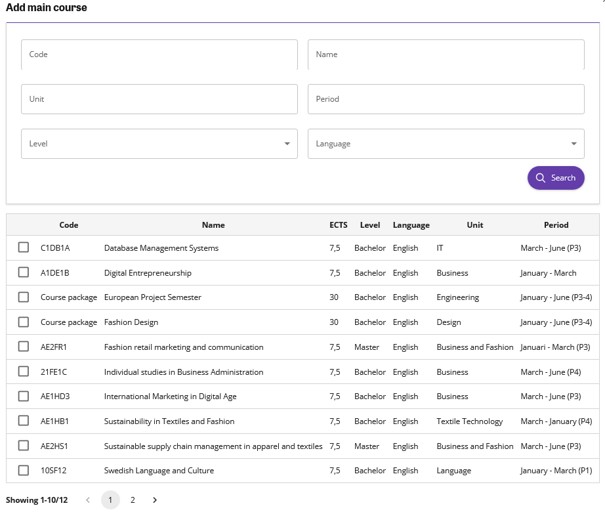Tick checkbox for AE1HB1 Sustainability in Textiles
605x514 pixels.
(x=24, y=421)
